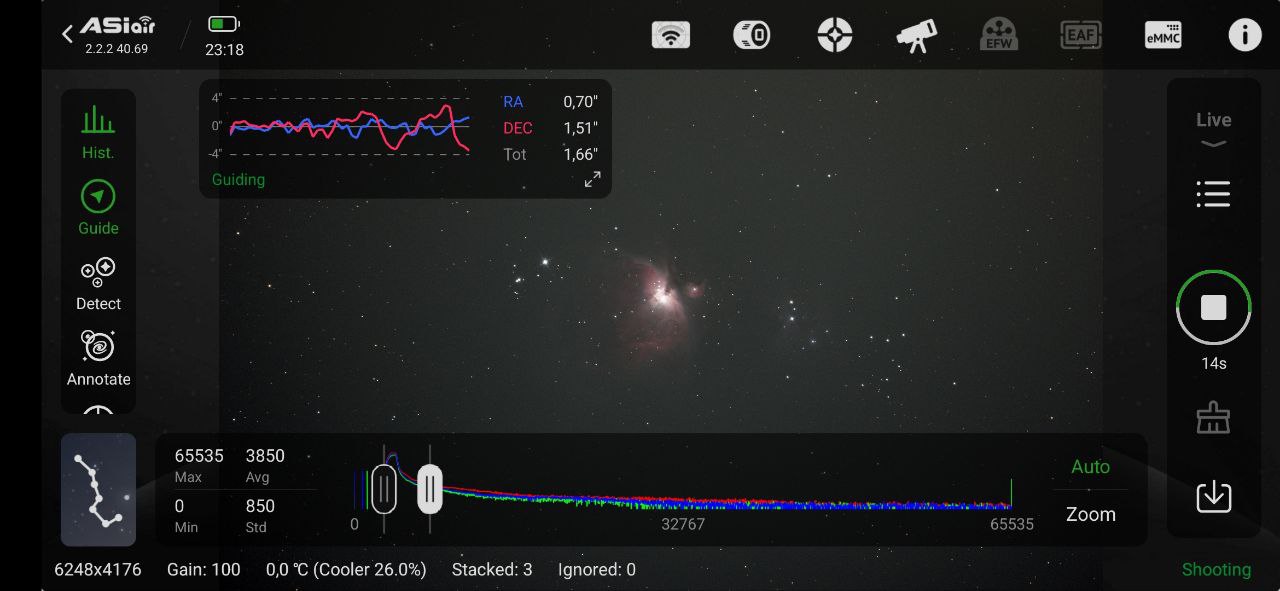The image size is (1280, 591).
Task: Enable Auto histogram stretch
Action: pyautogui.click(x=1090, y=467)
